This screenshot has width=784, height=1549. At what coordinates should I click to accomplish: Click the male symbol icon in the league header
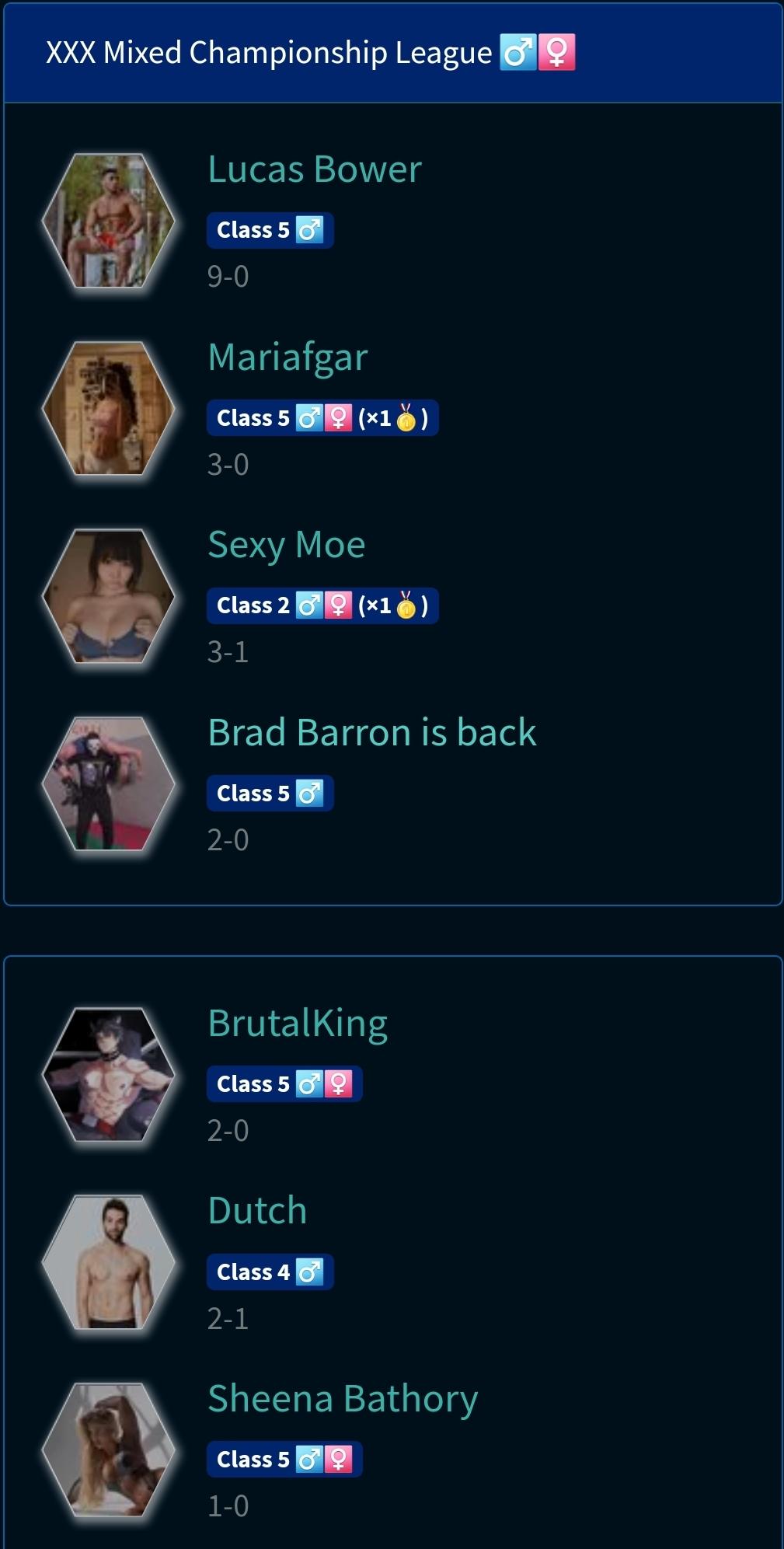pos(518,53)
